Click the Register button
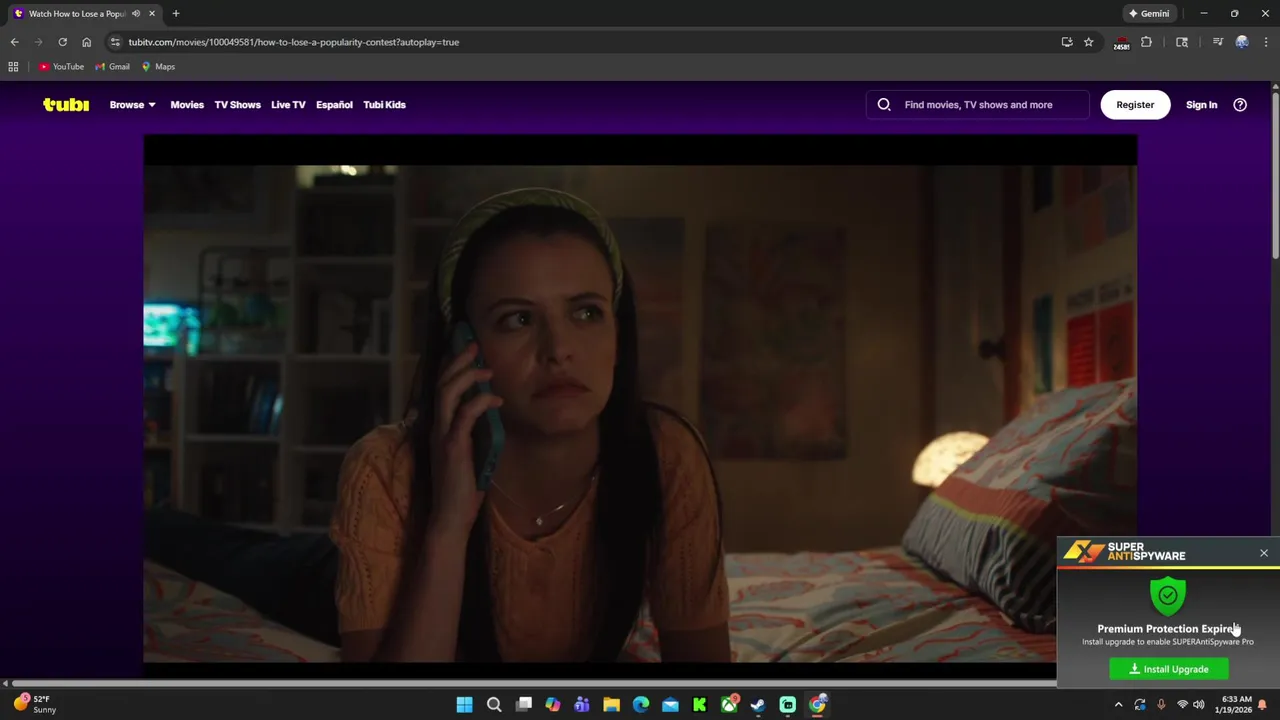The width and height of the screenshot is (1280, 720). (1135, 105)
